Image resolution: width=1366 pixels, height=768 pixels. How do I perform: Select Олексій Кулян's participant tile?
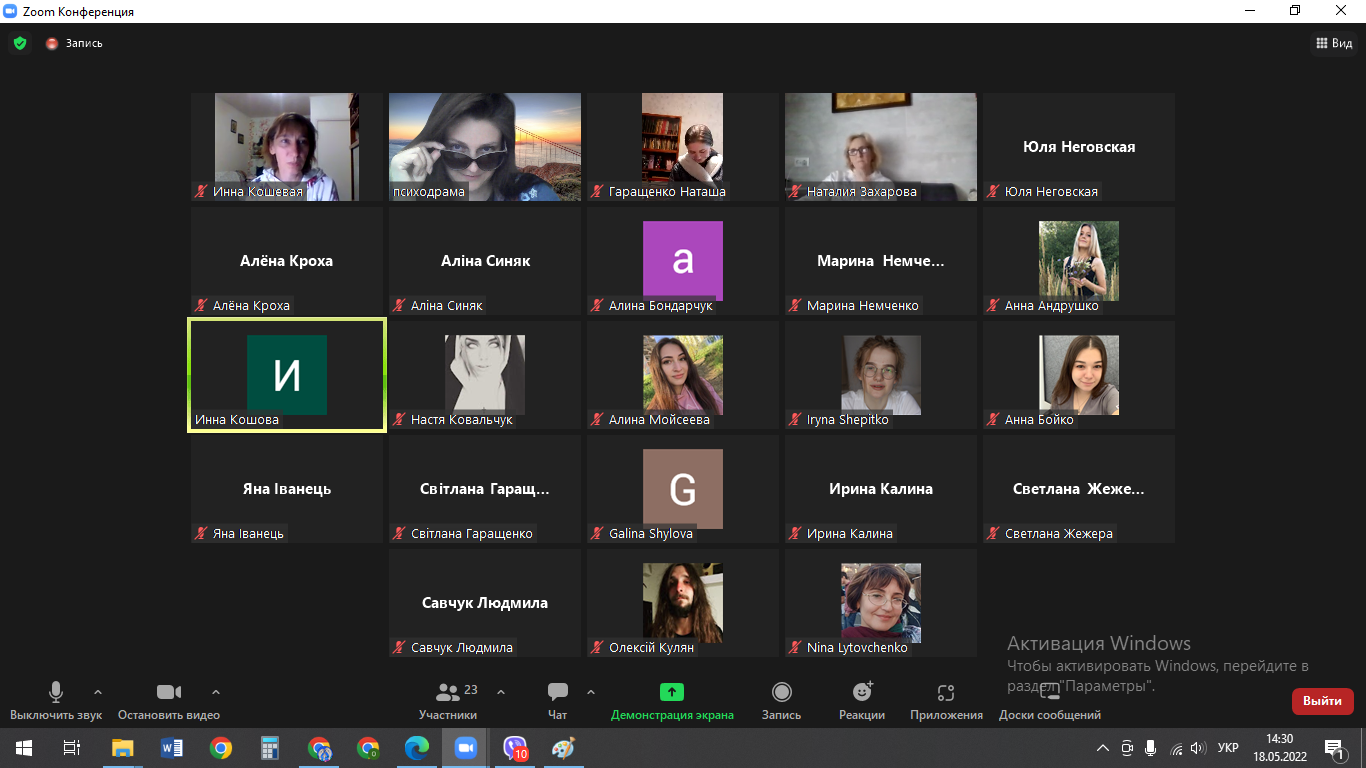(682, 602)
